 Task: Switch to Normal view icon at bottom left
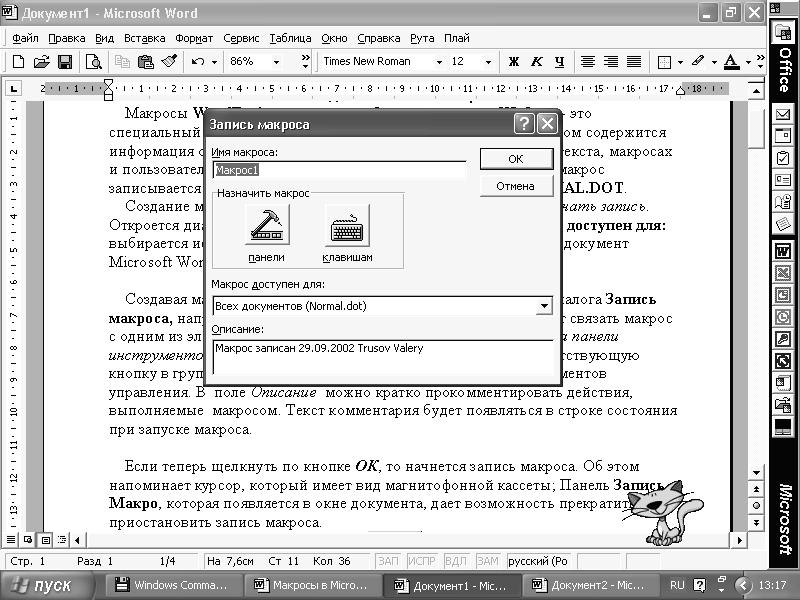[x=10, y=539]
